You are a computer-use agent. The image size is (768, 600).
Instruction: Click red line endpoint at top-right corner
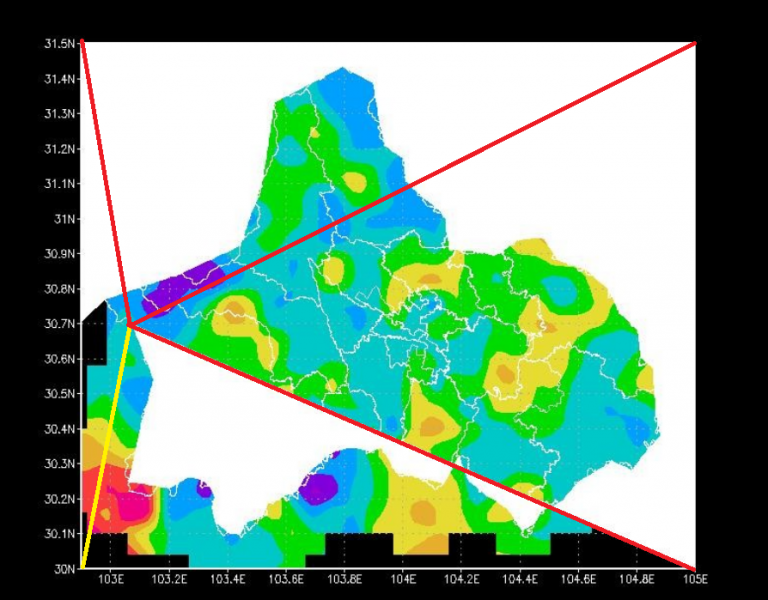694,43
